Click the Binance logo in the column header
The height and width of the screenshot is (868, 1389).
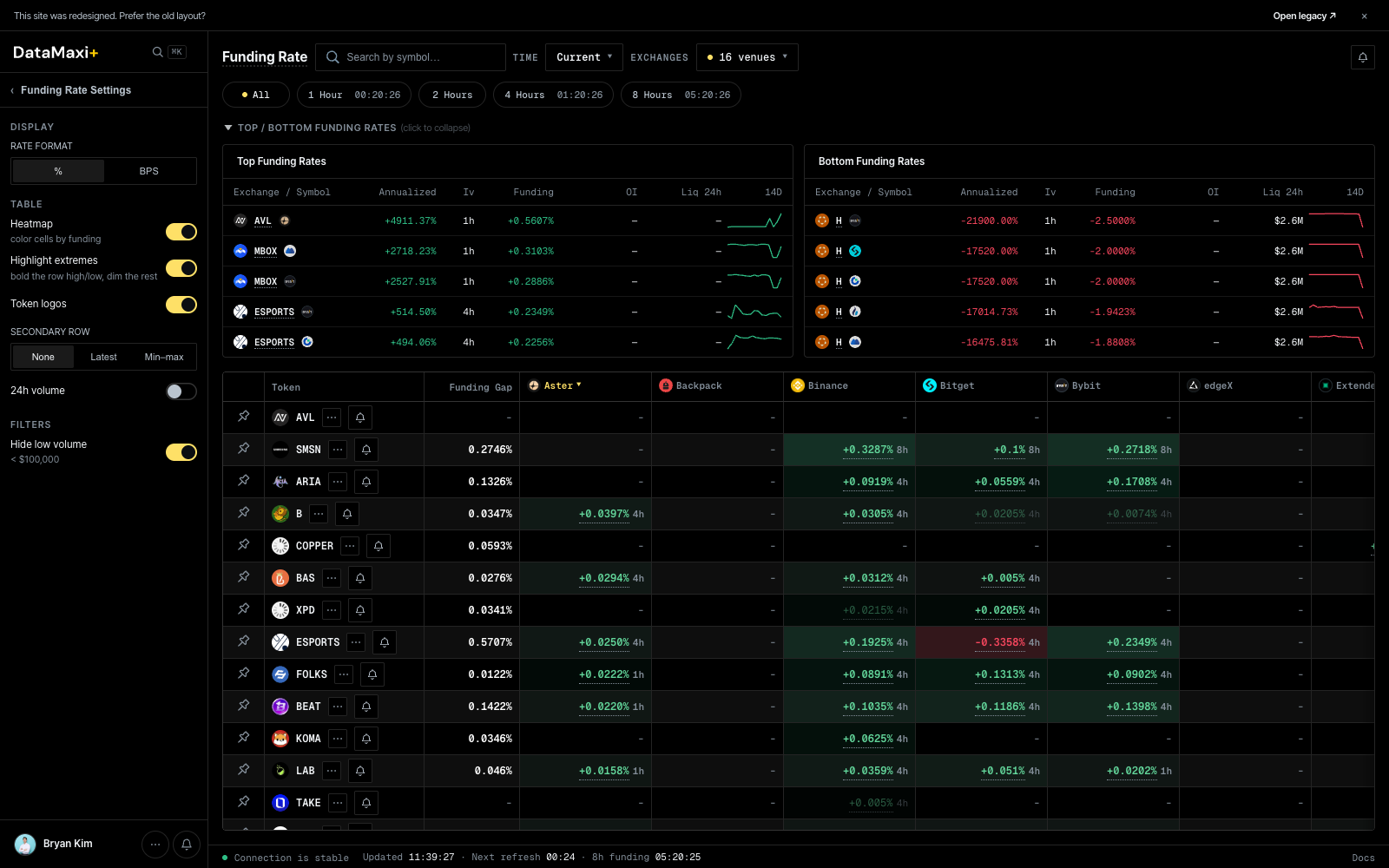[798, 385]
